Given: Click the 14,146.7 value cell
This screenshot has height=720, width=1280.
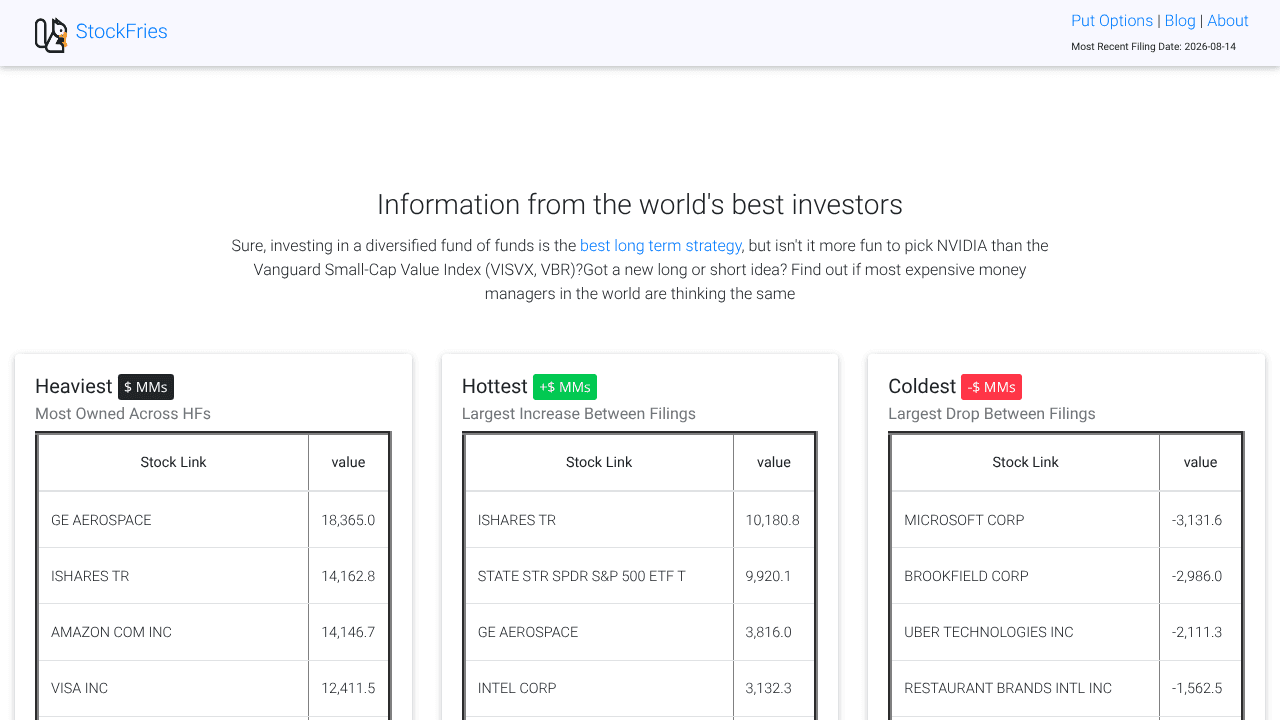Looking at the screenshot, I should pos(348,632).
